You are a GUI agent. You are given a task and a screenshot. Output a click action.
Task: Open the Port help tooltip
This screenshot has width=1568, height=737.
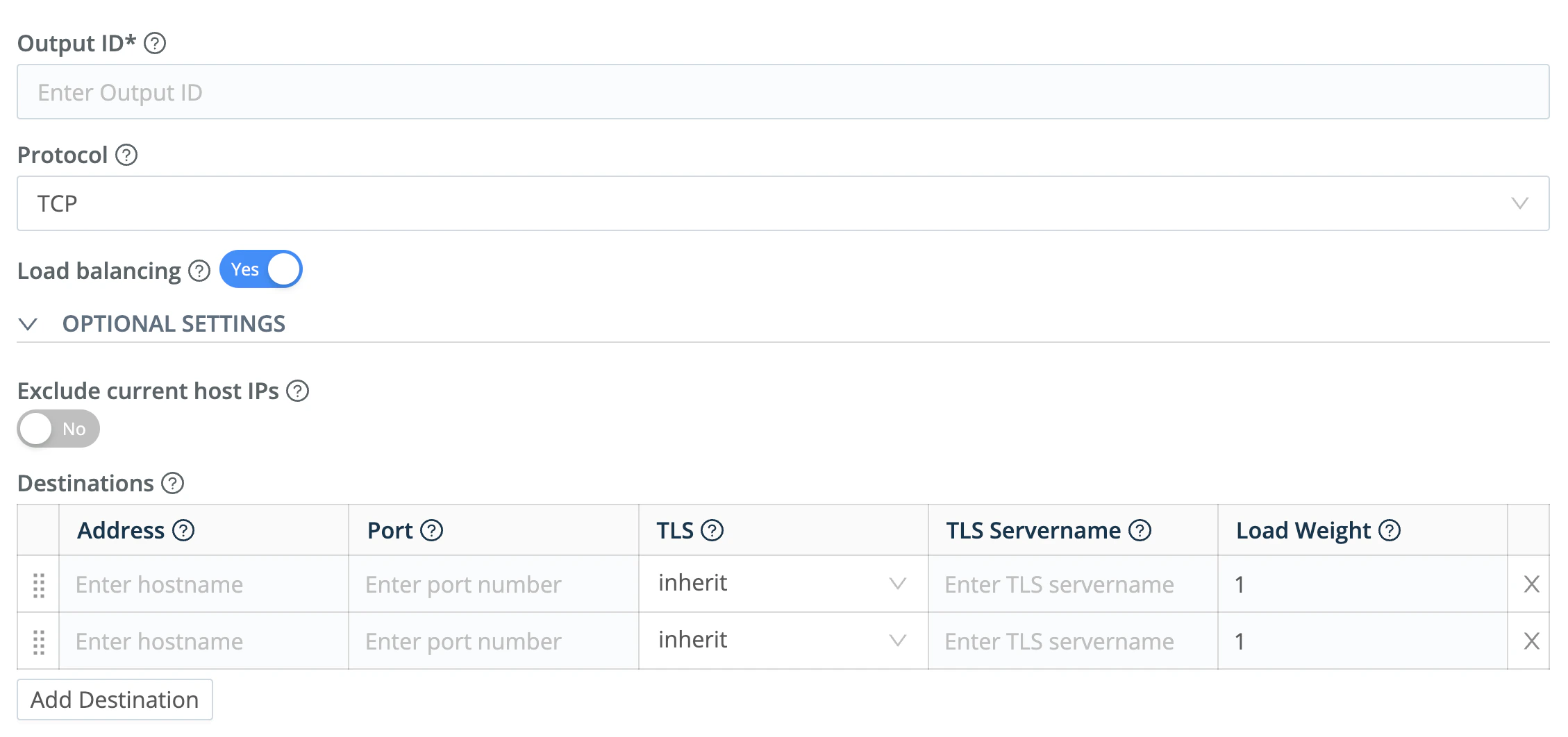click(432, 530)
